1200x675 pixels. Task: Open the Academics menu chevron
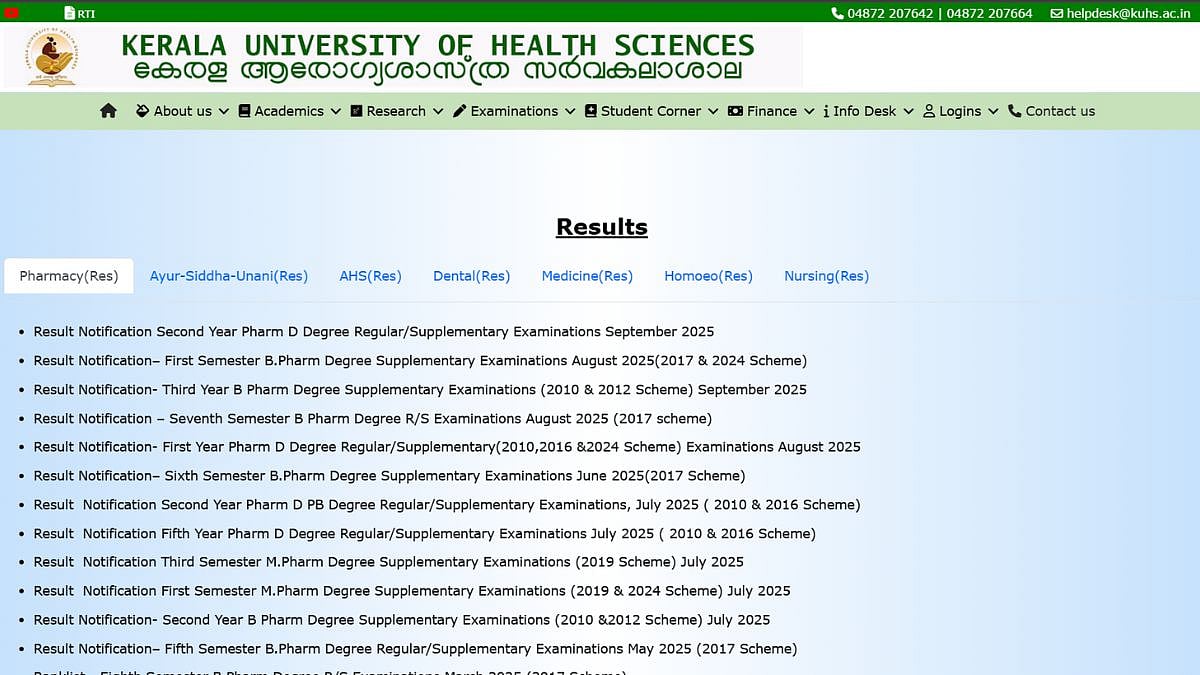335,111
